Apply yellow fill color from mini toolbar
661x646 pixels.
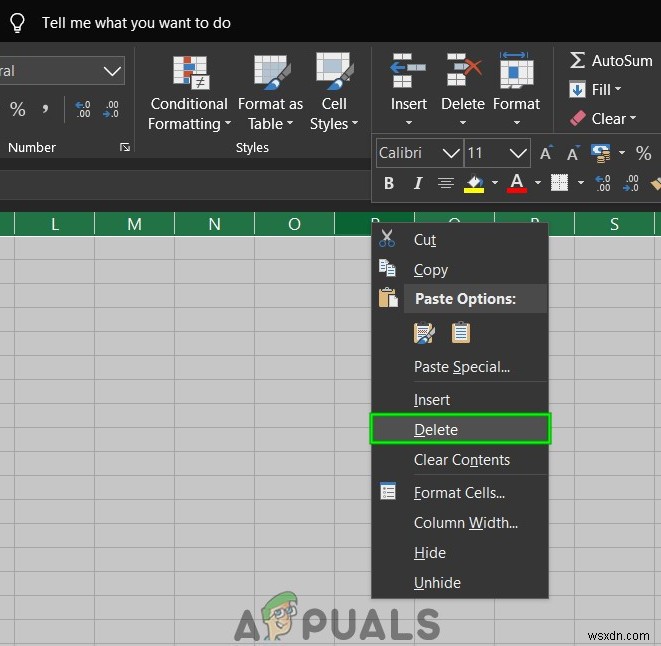click(x=475, y=183)
